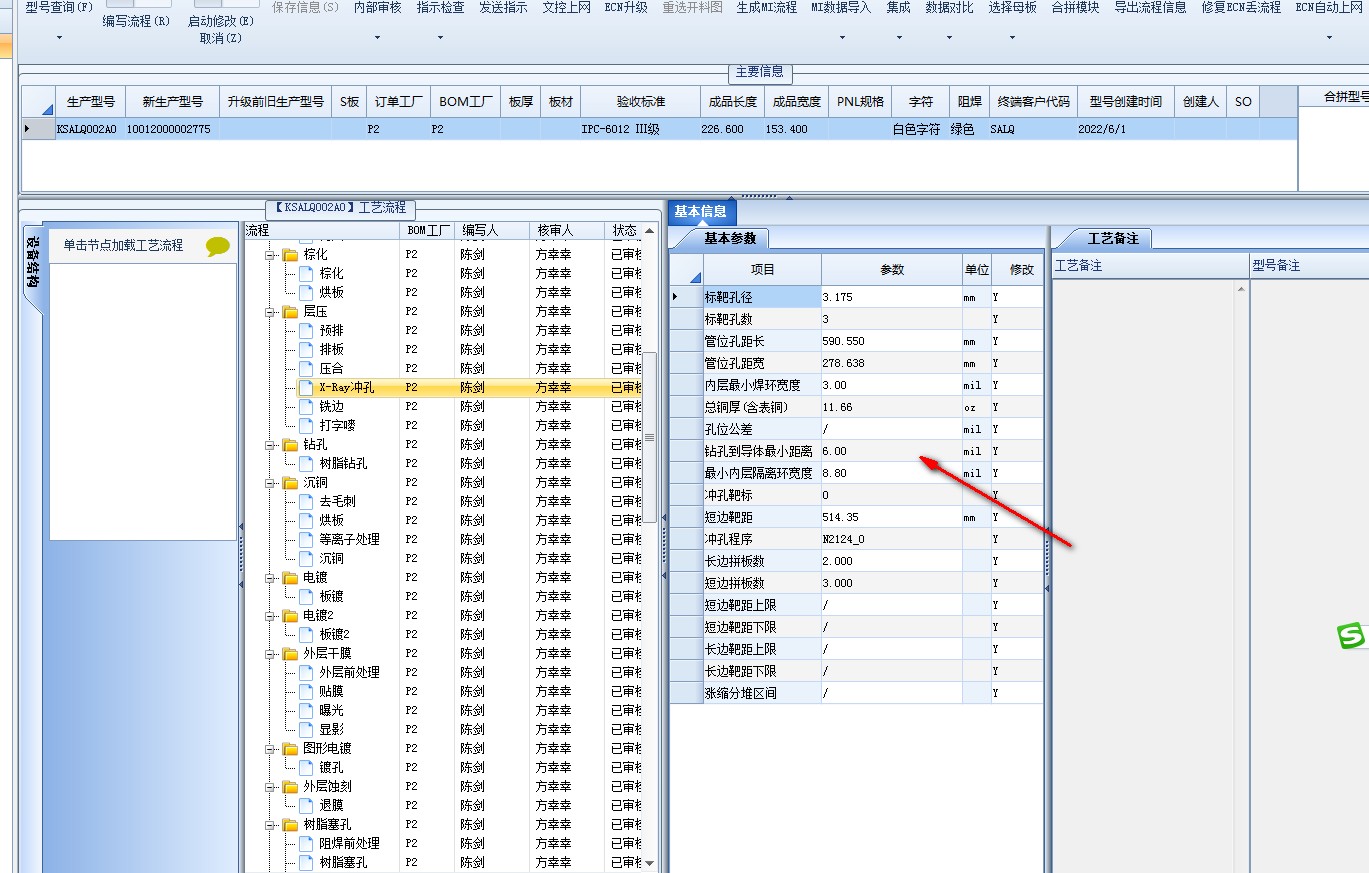Screen dimensions: 1369x873
Task: Open the dropdown arrow under 指示检查
Action: click(440, 38)
